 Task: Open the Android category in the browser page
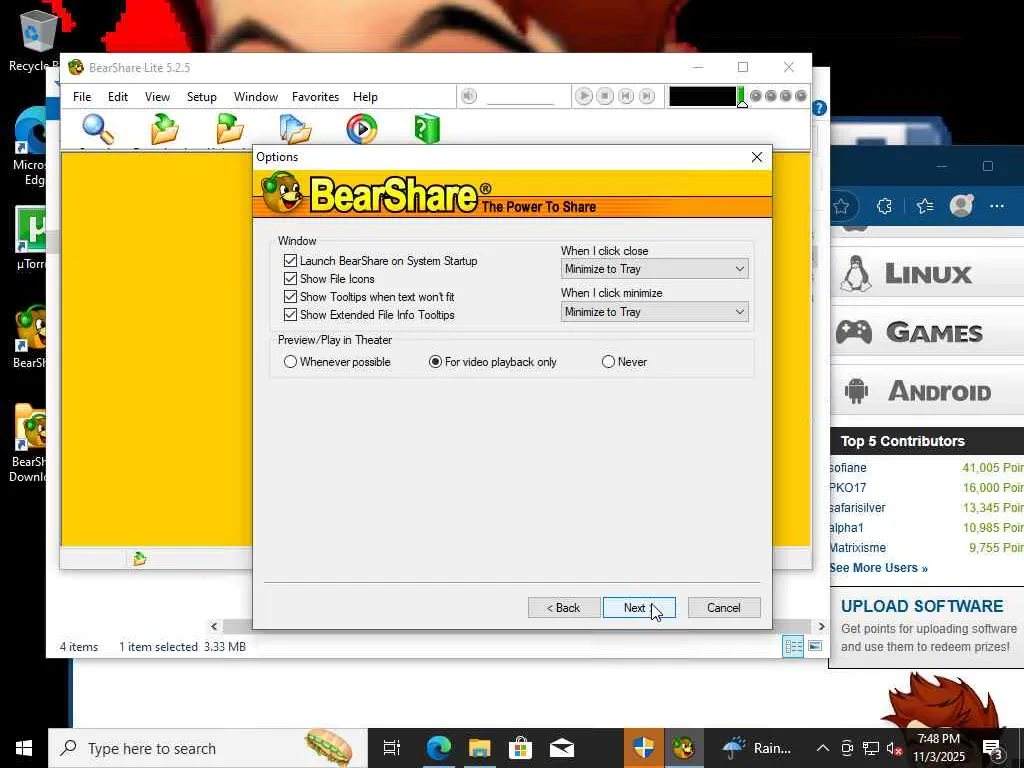coord(928,391)
